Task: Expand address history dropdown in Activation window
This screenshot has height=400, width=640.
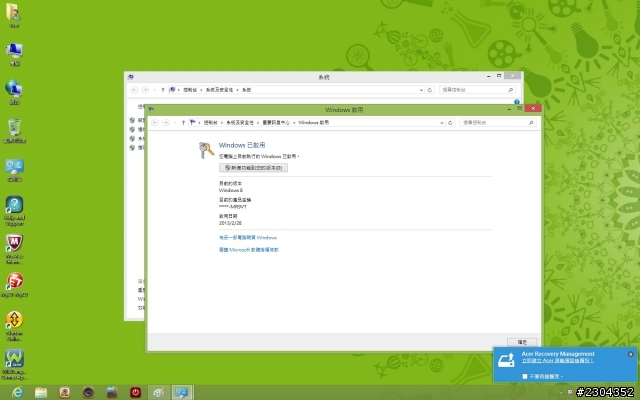Action: [442, 122]
